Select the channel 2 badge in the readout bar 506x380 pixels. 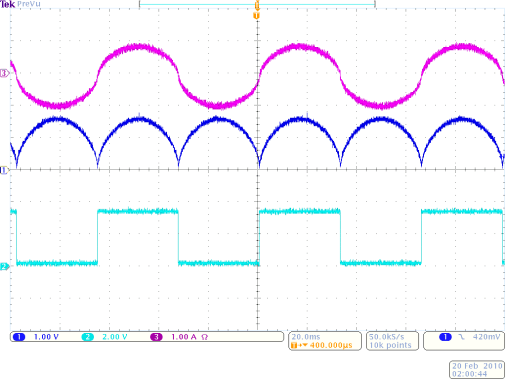pos(88,337)
